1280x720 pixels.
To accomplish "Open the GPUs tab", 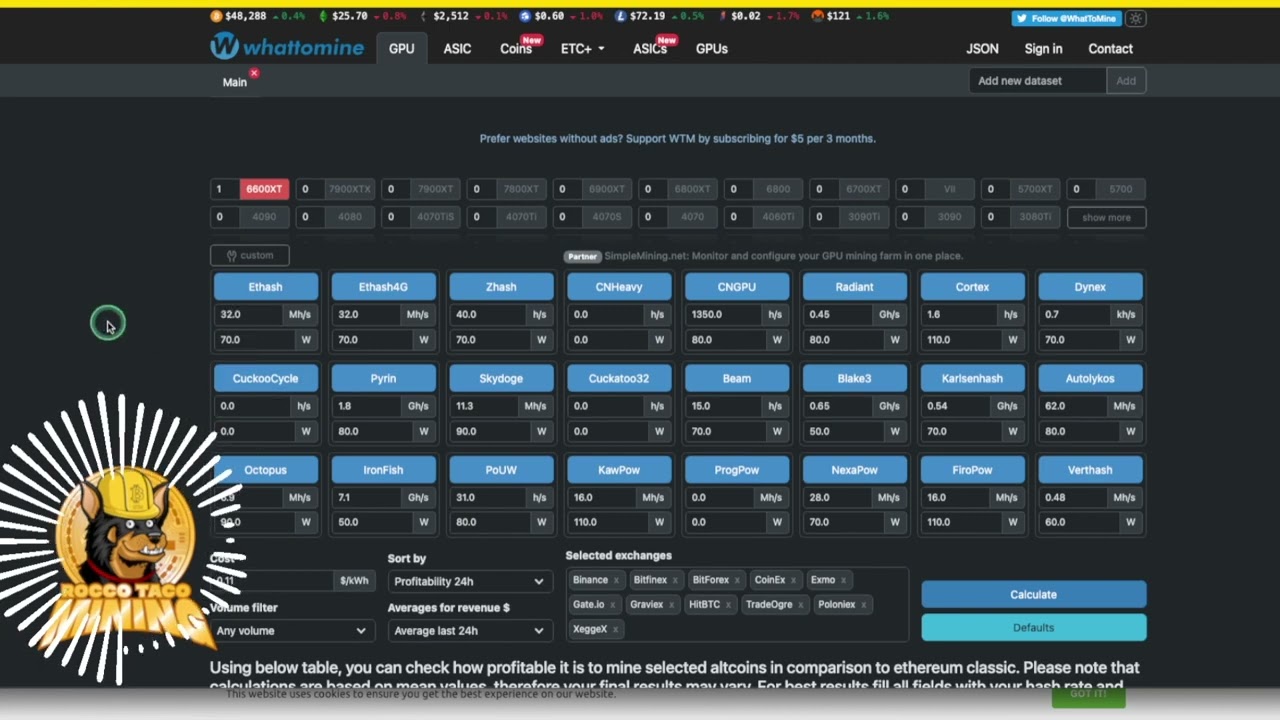I will pyautogui.click(x=712, y=48).
